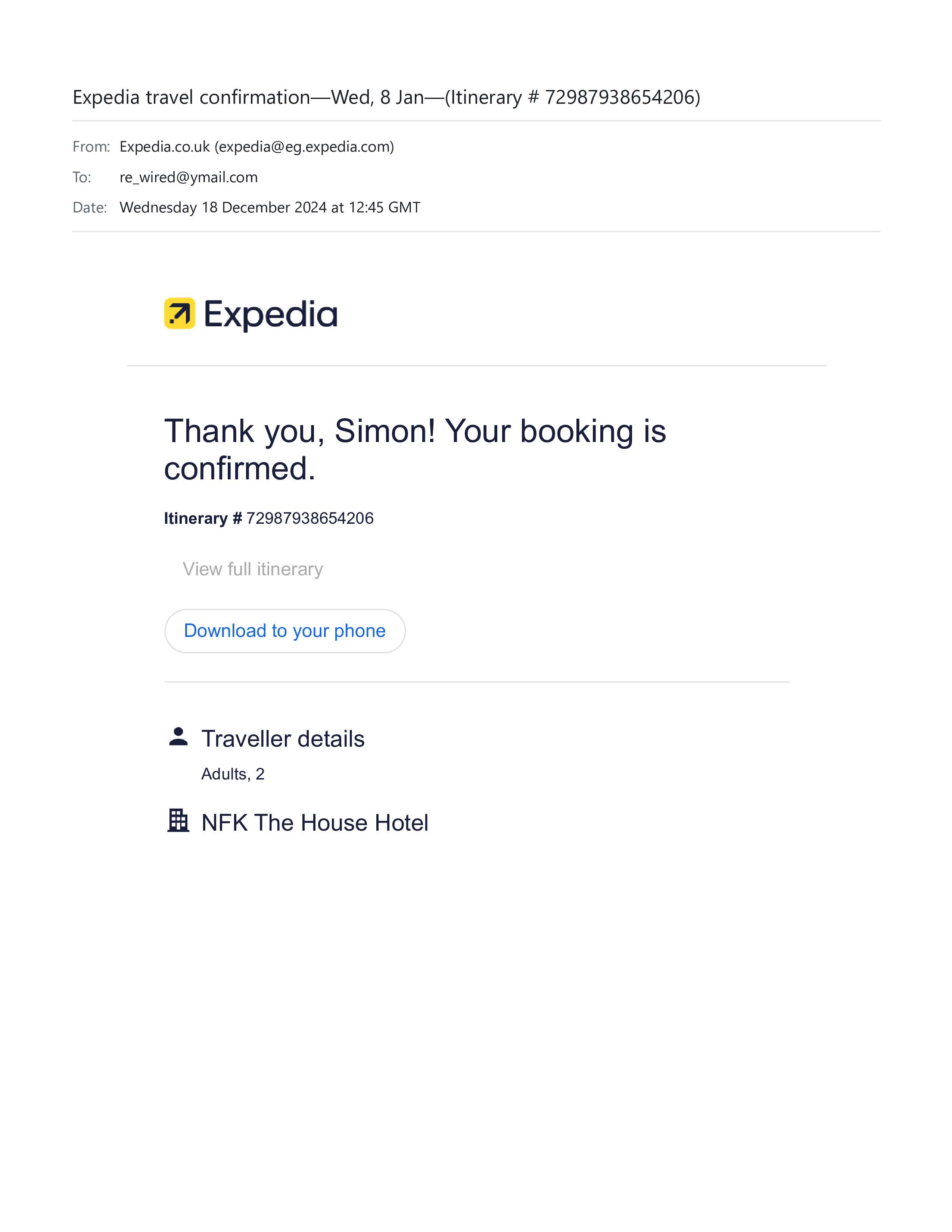Click the person icon beside Traveller details
The image size is (952, 1232).
[178, 737]
